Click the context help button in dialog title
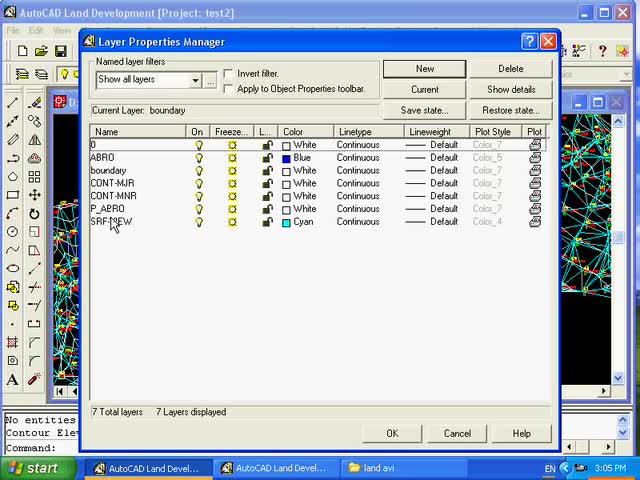The height and width of the screenshot is (480, 640). [x=529, y=42]
